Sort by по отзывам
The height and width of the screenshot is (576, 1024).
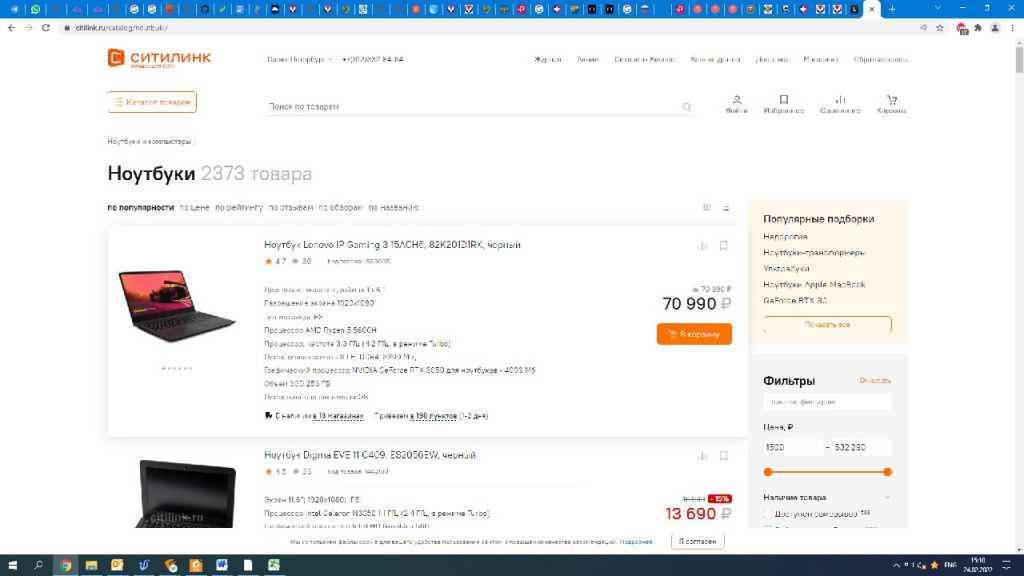[291, 208]
